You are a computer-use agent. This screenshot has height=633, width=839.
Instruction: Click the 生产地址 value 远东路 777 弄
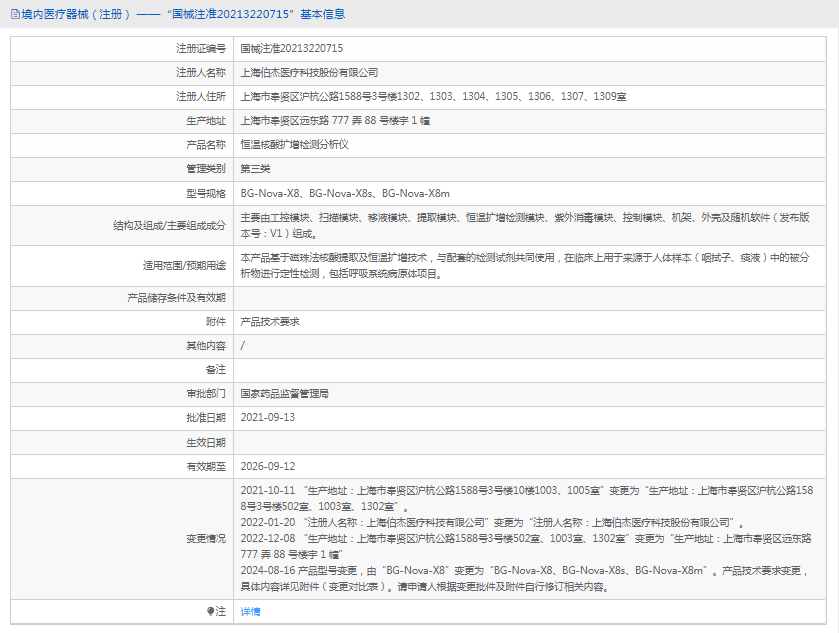[335, 121]
